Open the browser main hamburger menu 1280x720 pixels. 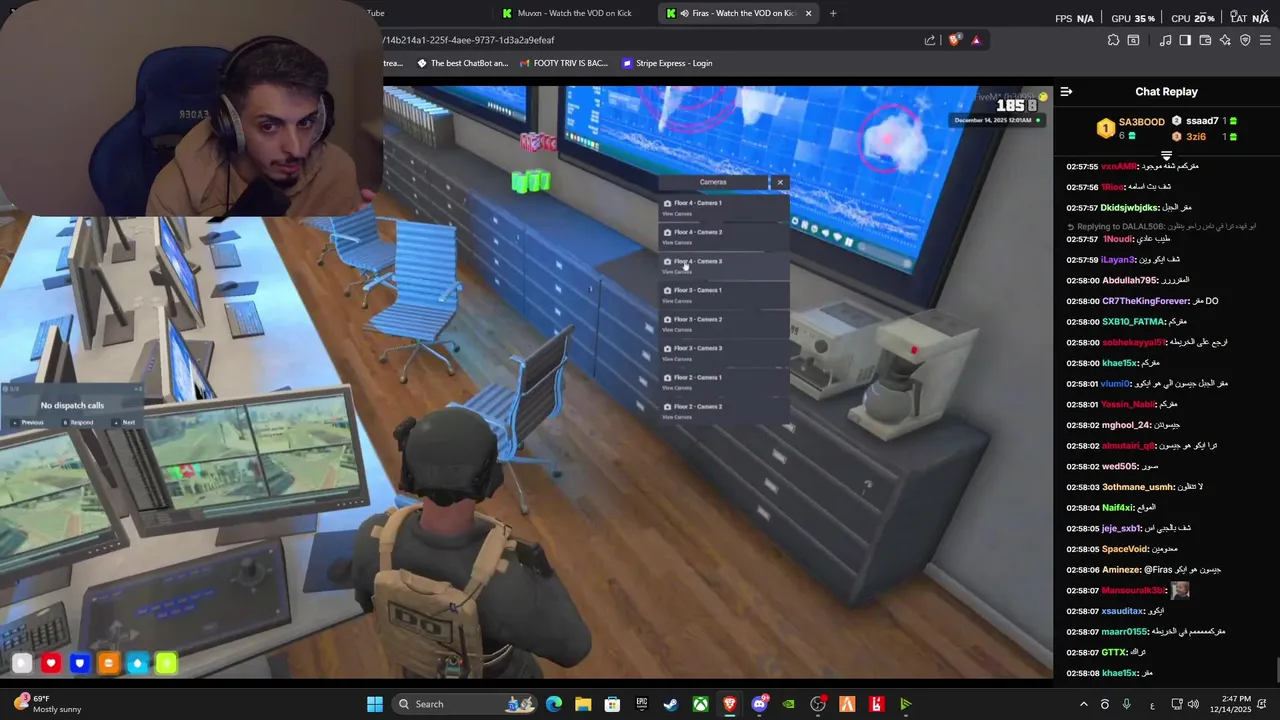click(1266, 40)
